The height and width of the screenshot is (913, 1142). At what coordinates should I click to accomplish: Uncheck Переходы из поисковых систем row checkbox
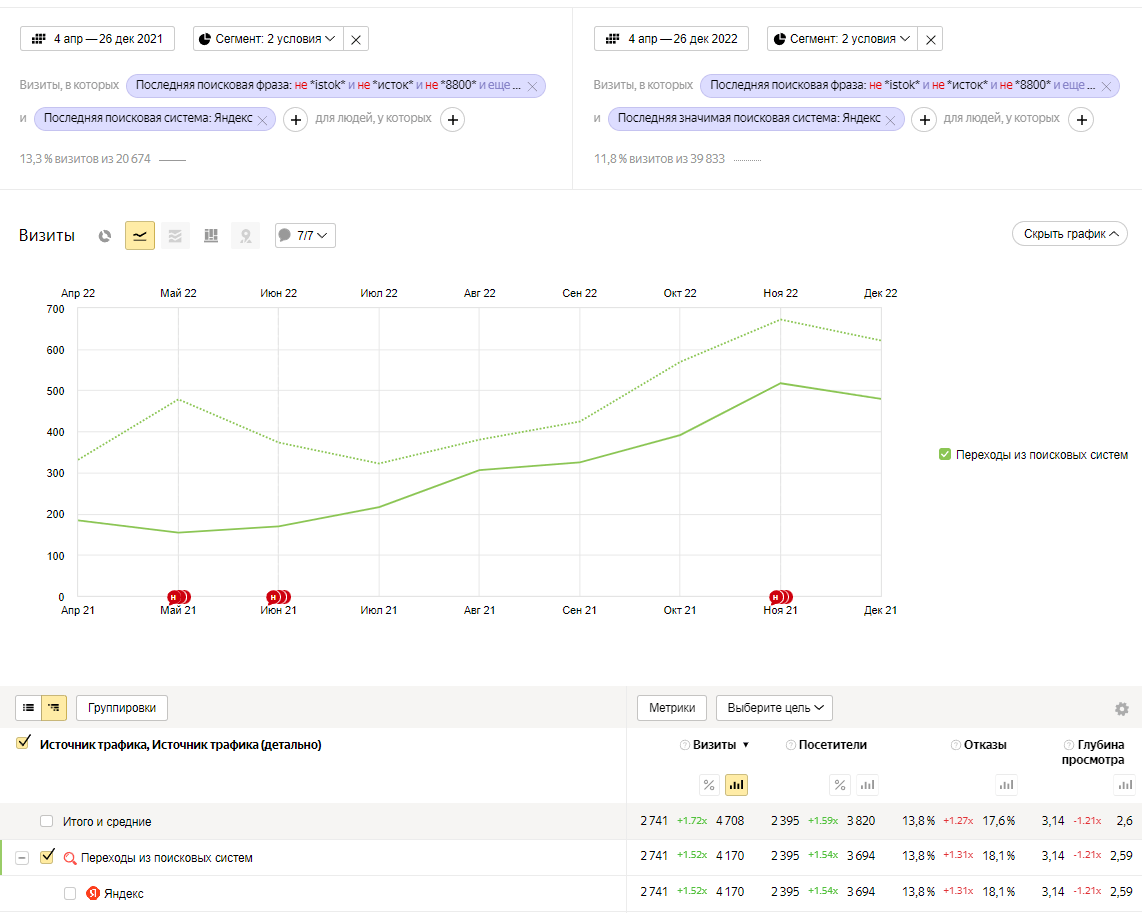click(47, 857)
